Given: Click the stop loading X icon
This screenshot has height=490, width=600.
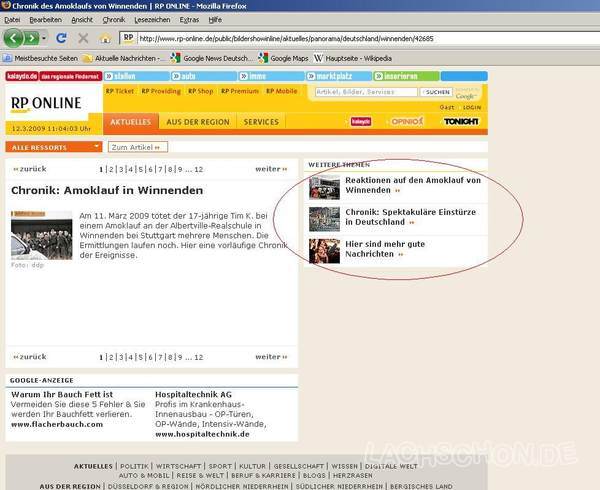Looking at the screenshot, I should tap(83, 38).
